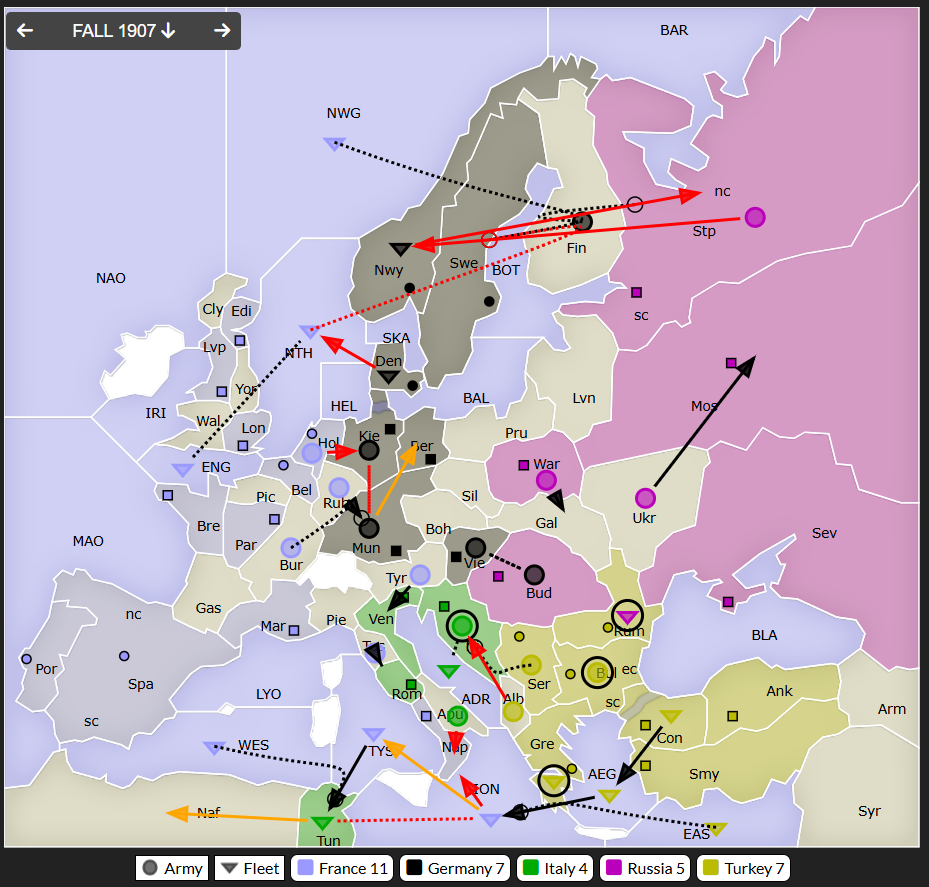Viewport: 929px width, 887px height.
Task: Click the French fleet in NWG
Action: [334, 143]
